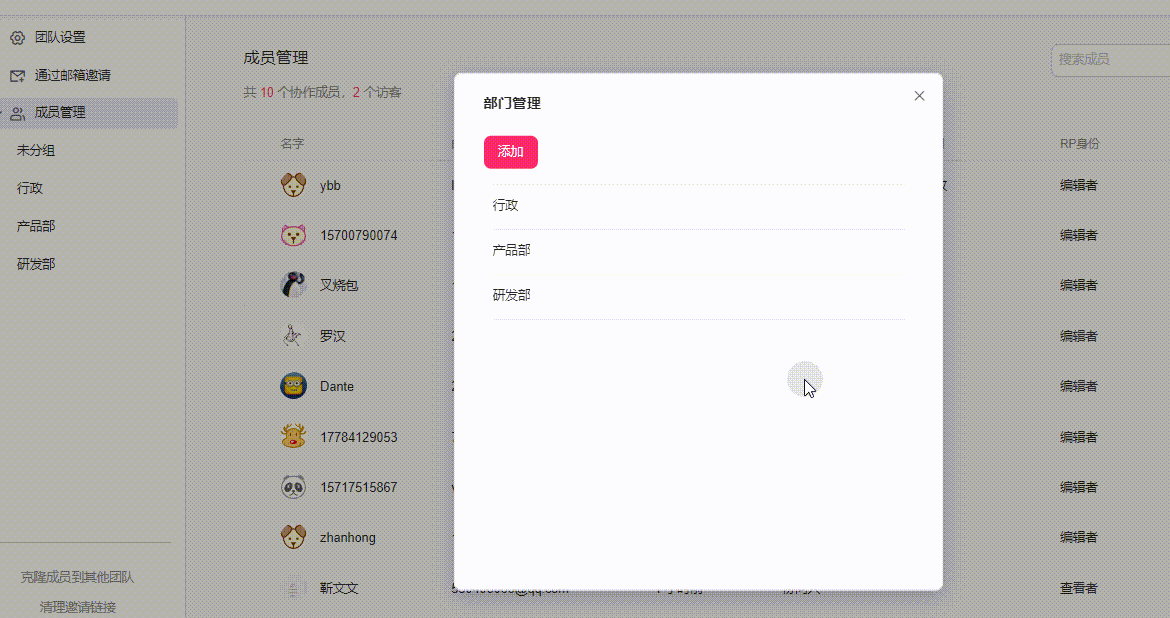Click the penguin avatar for 叉烧包
The height and width of the screenshot is (618, 1170).
coord(292,285)
